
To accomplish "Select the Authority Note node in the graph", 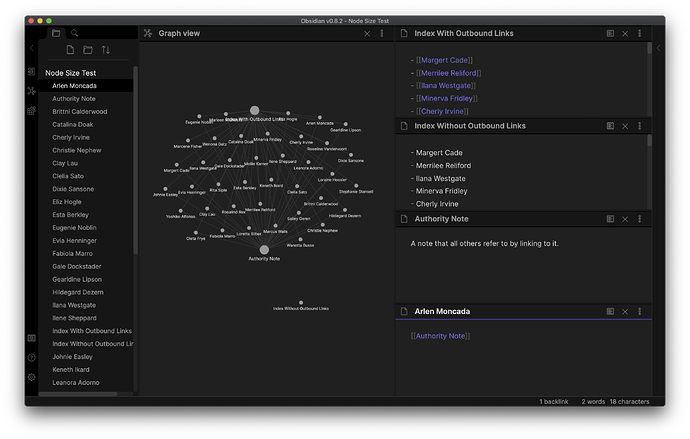I will point(264,250).
